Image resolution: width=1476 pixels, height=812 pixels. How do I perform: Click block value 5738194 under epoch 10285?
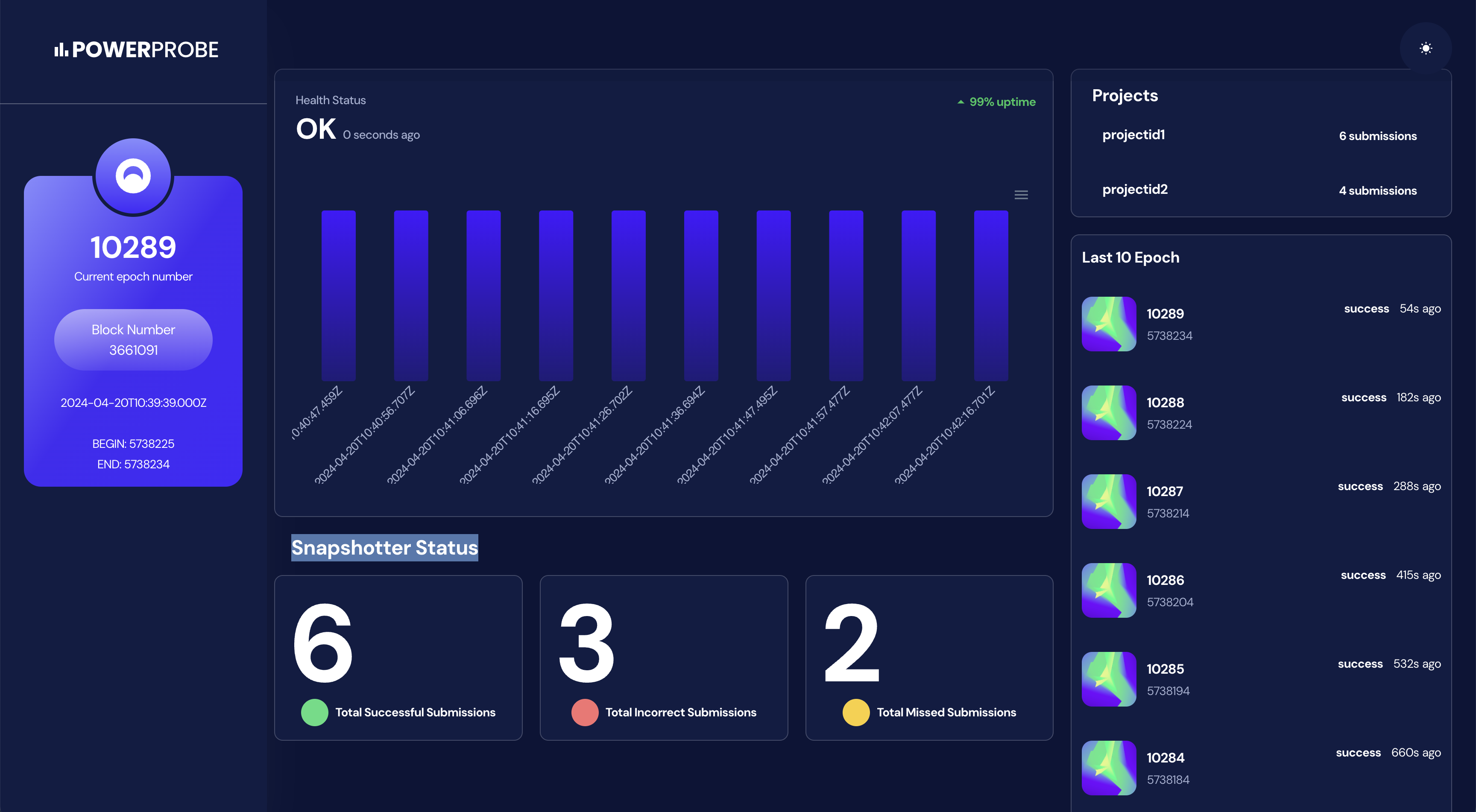(1168, 691)
